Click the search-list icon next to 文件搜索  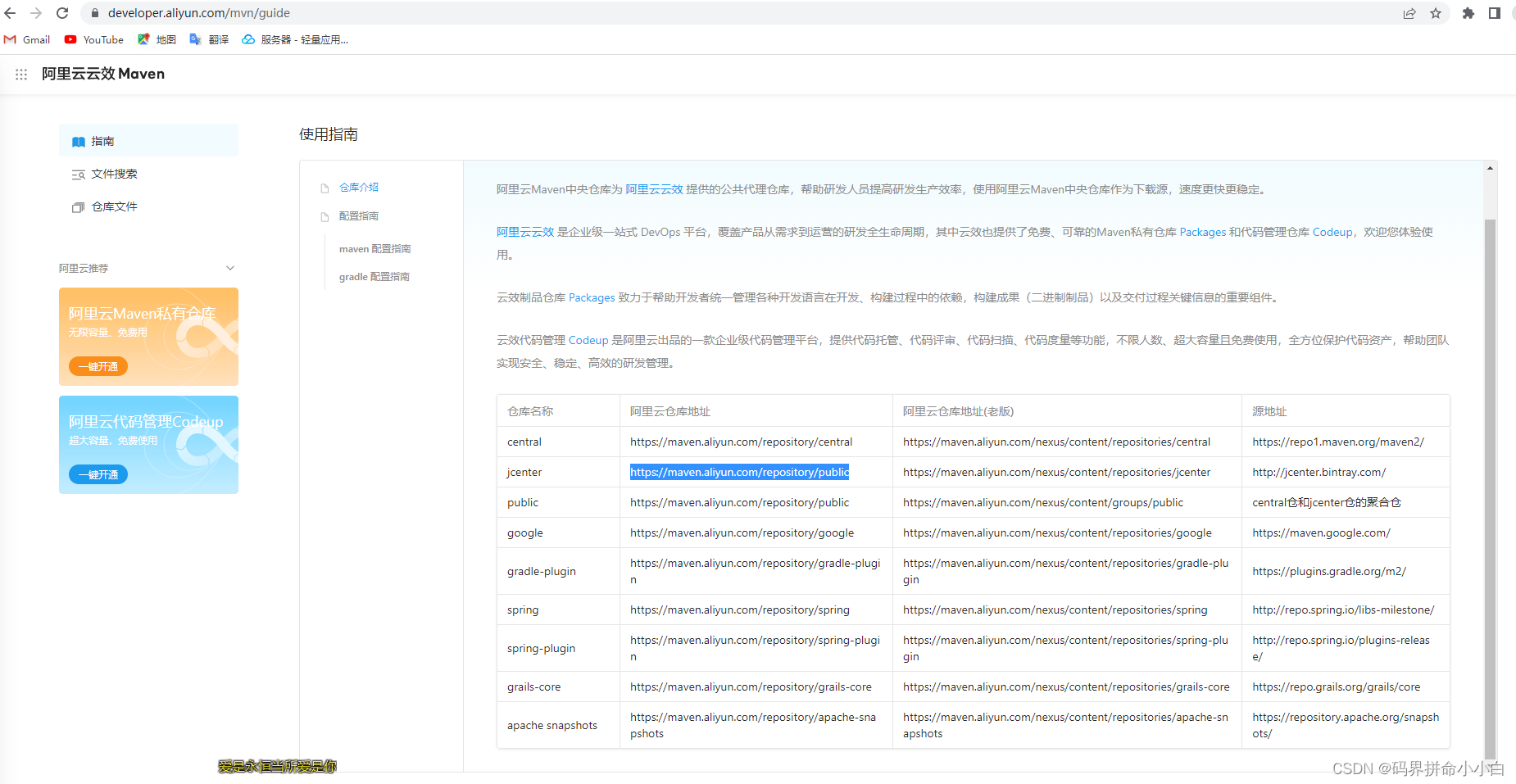[x=79, y=174]
